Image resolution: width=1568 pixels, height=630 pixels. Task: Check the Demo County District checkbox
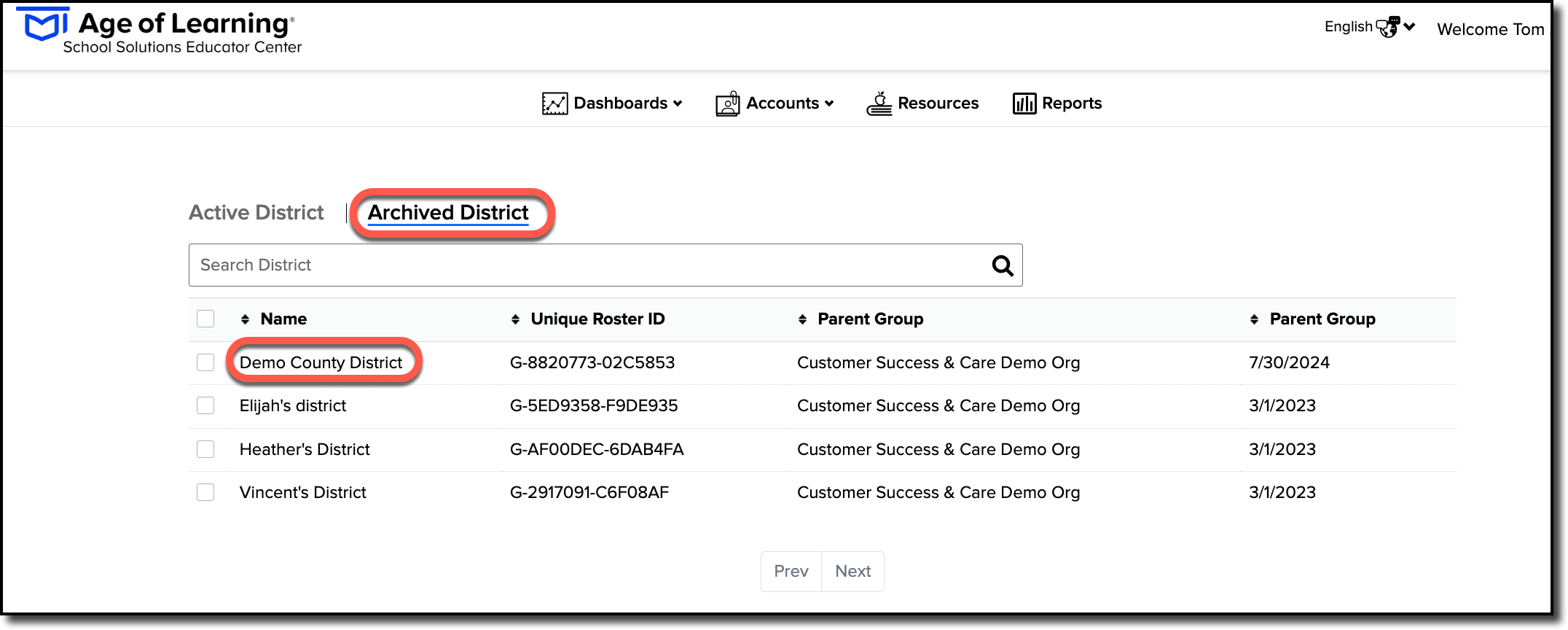click(x=205, y=362)
